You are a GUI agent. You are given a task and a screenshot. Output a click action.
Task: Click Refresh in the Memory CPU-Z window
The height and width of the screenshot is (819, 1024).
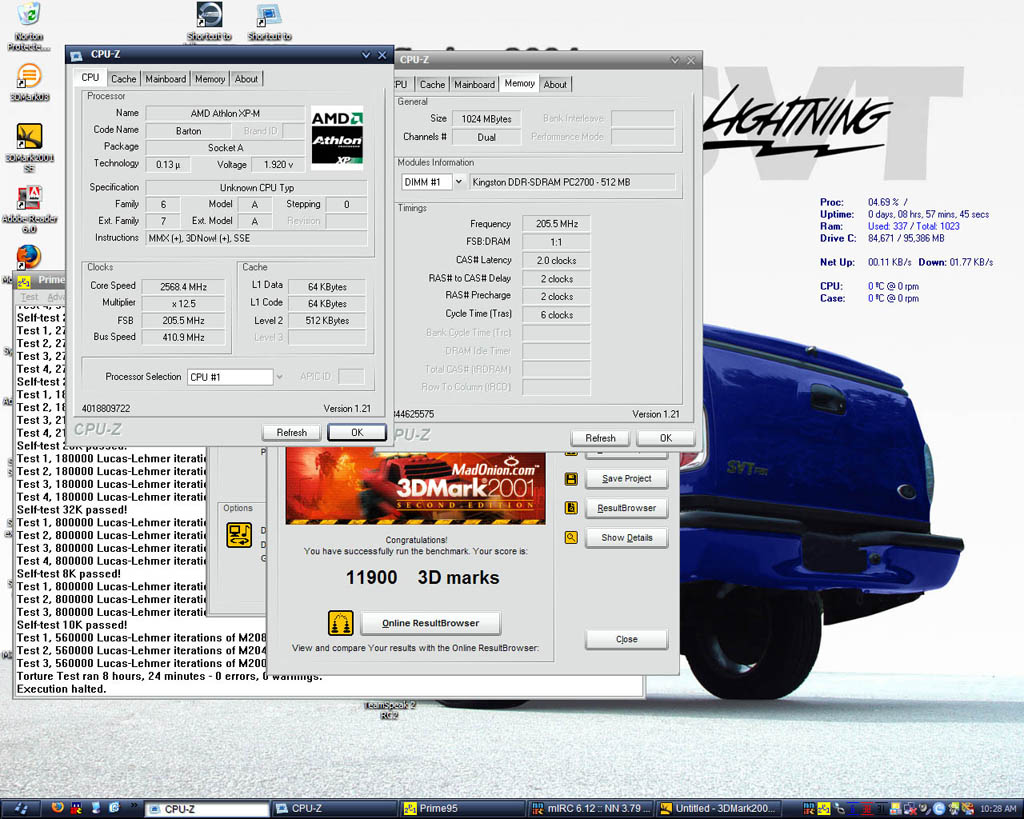click(600, 438)
